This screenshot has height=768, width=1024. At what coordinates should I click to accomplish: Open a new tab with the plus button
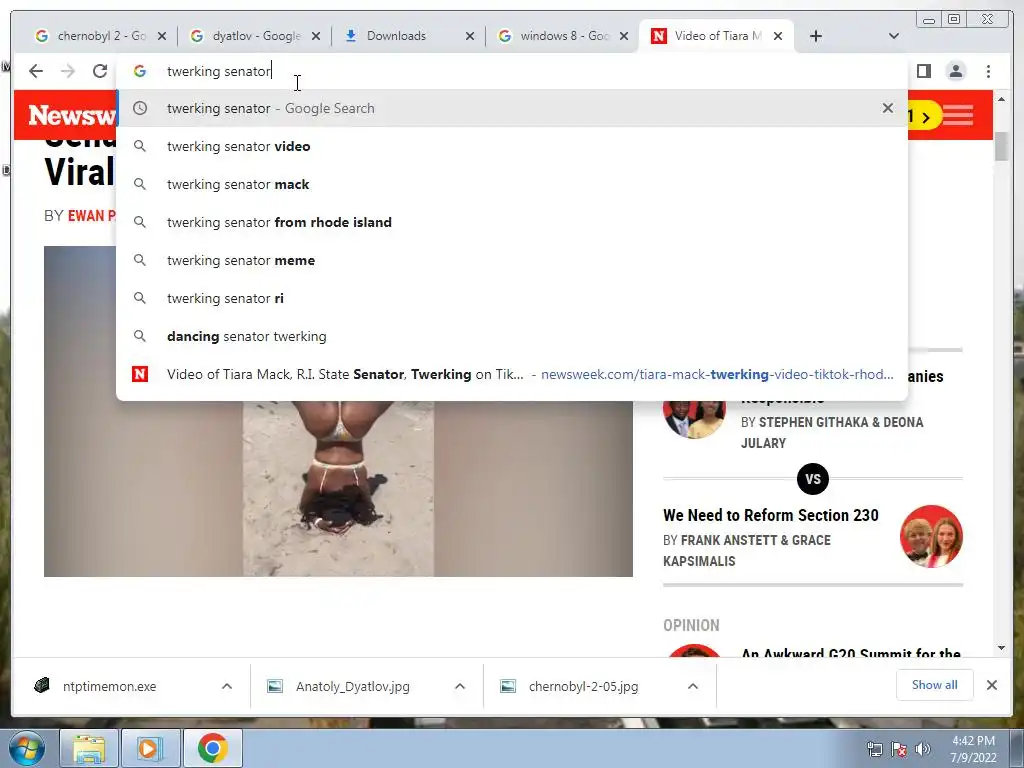(815, 37)
